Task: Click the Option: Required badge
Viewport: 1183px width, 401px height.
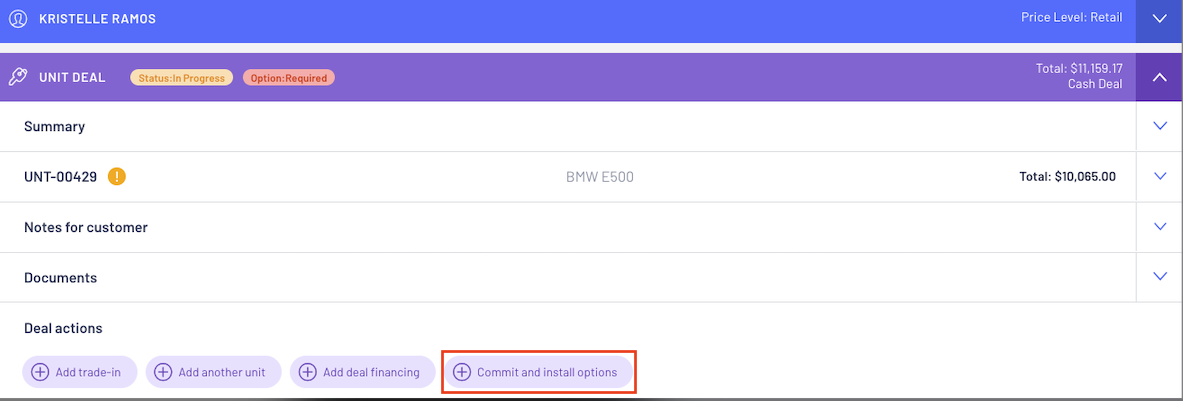Action: click(x=289, y=78)
